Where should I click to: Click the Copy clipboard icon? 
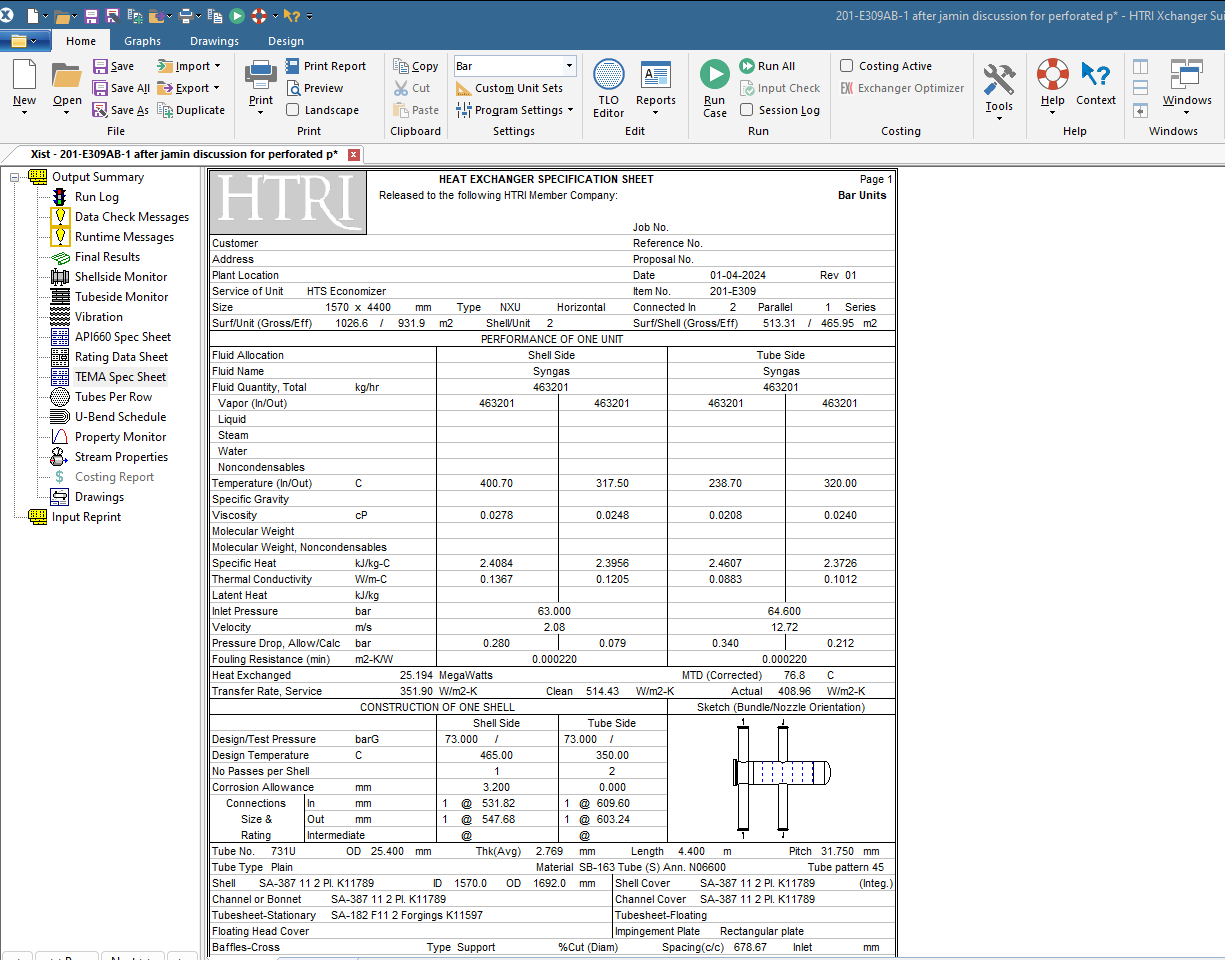(401, 66)
